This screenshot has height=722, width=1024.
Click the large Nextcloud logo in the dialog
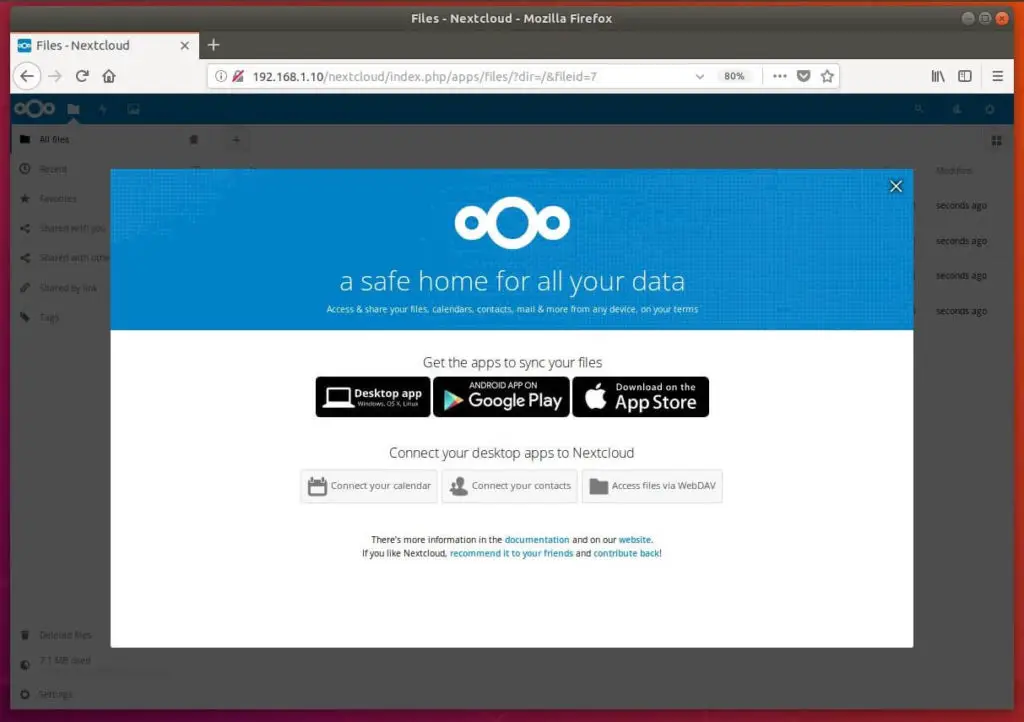click(x=513, y=223)
